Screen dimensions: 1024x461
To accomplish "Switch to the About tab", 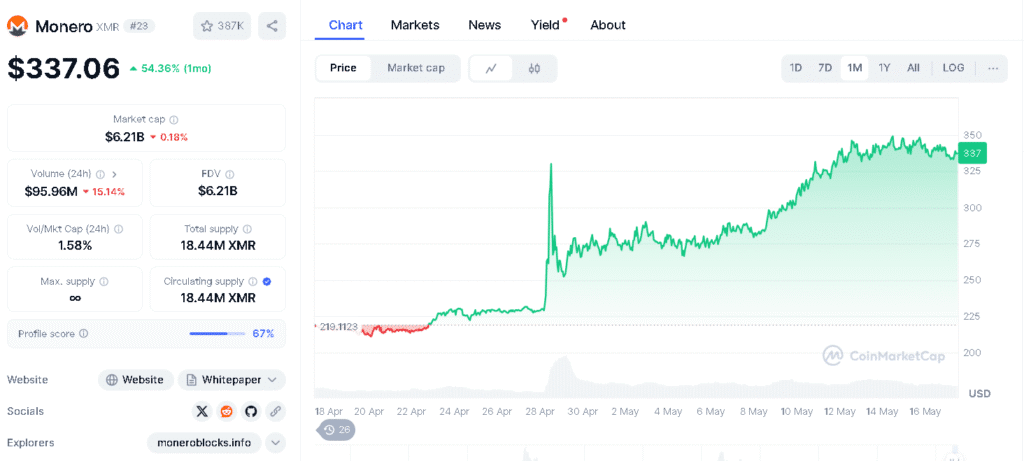I will tap(608, 25).
